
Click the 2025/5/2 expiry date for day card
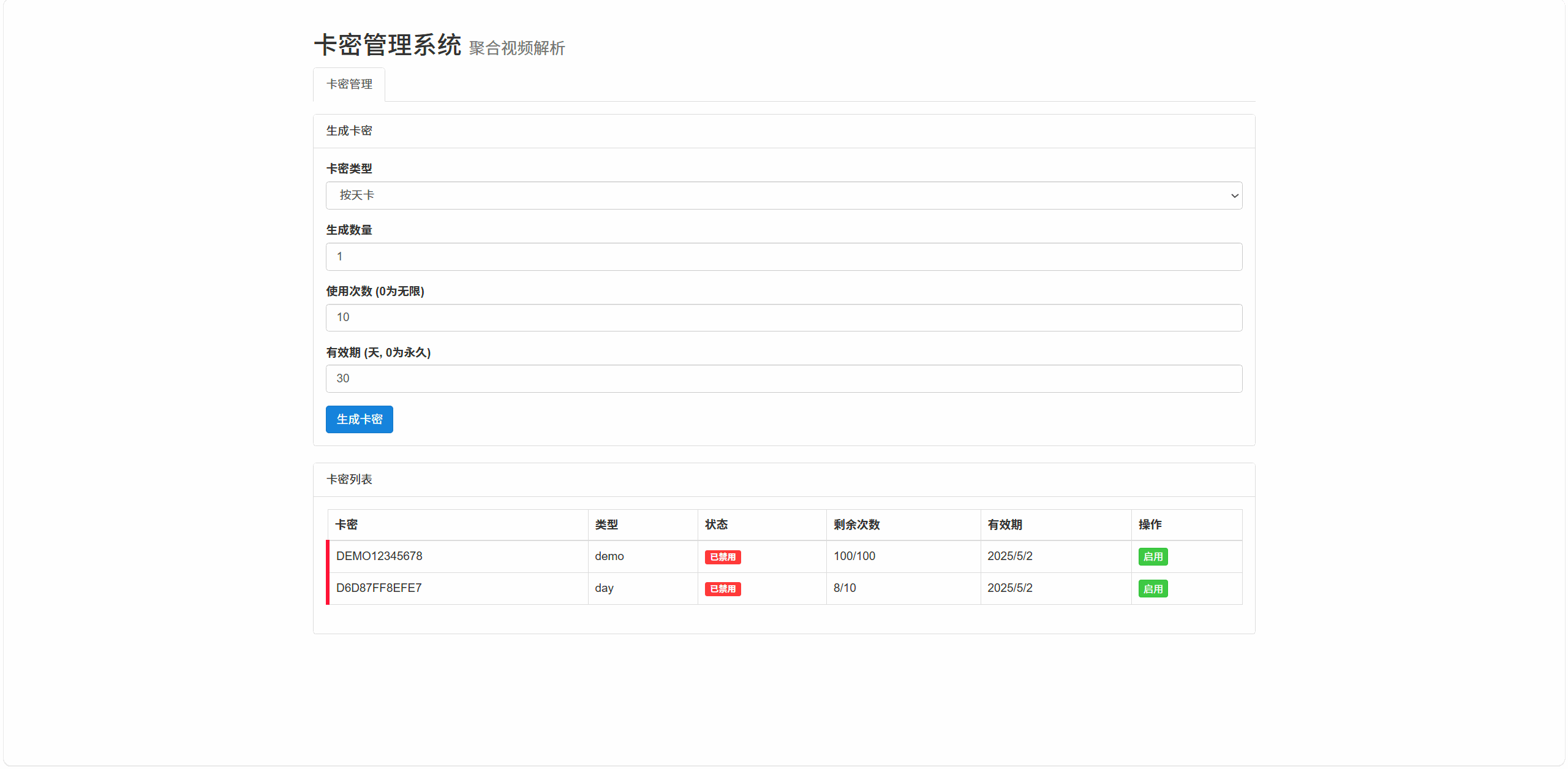coord(1010,588)
